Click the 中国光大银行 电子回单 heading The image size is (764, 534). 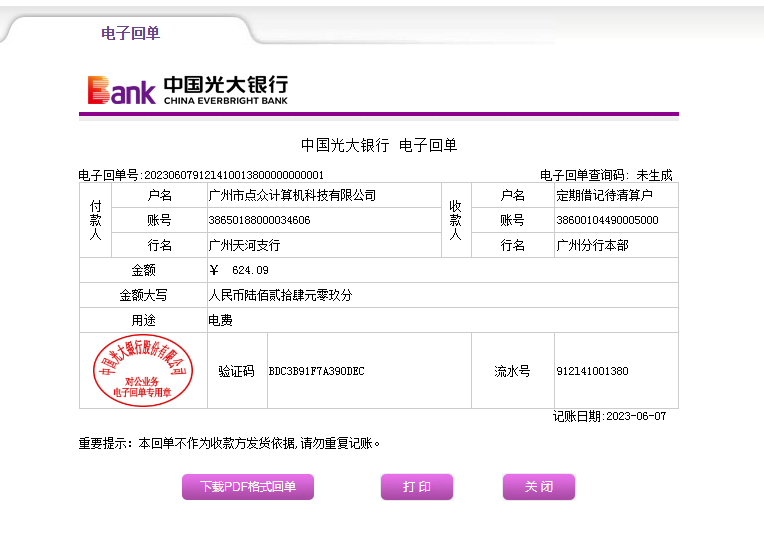coord(379,146)
